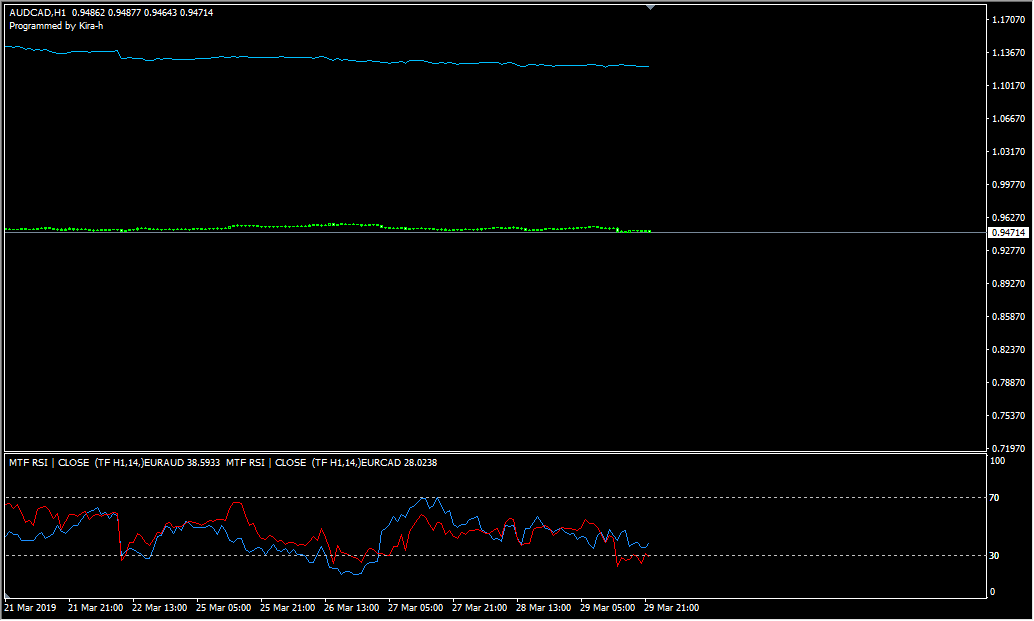Click the chart shift triangle marker at top
The image size is (1034, 621).
[650, 7]
